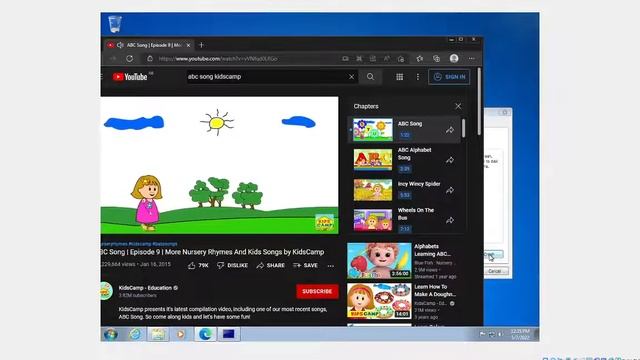The image size is (640, 360).
Task: Click the taskbar clock
Action: [x=520, y=334]
